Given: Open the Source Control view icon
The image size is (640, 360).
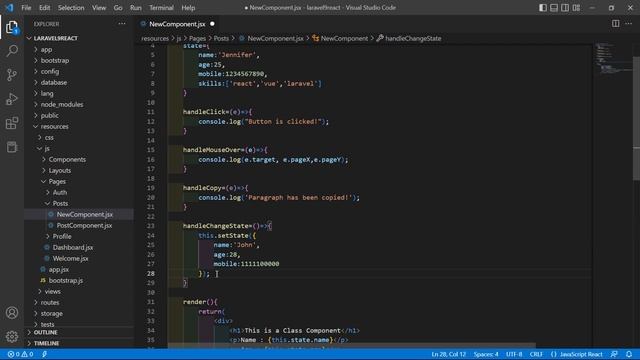Looking at the screenshot, I should pos(12,75).
